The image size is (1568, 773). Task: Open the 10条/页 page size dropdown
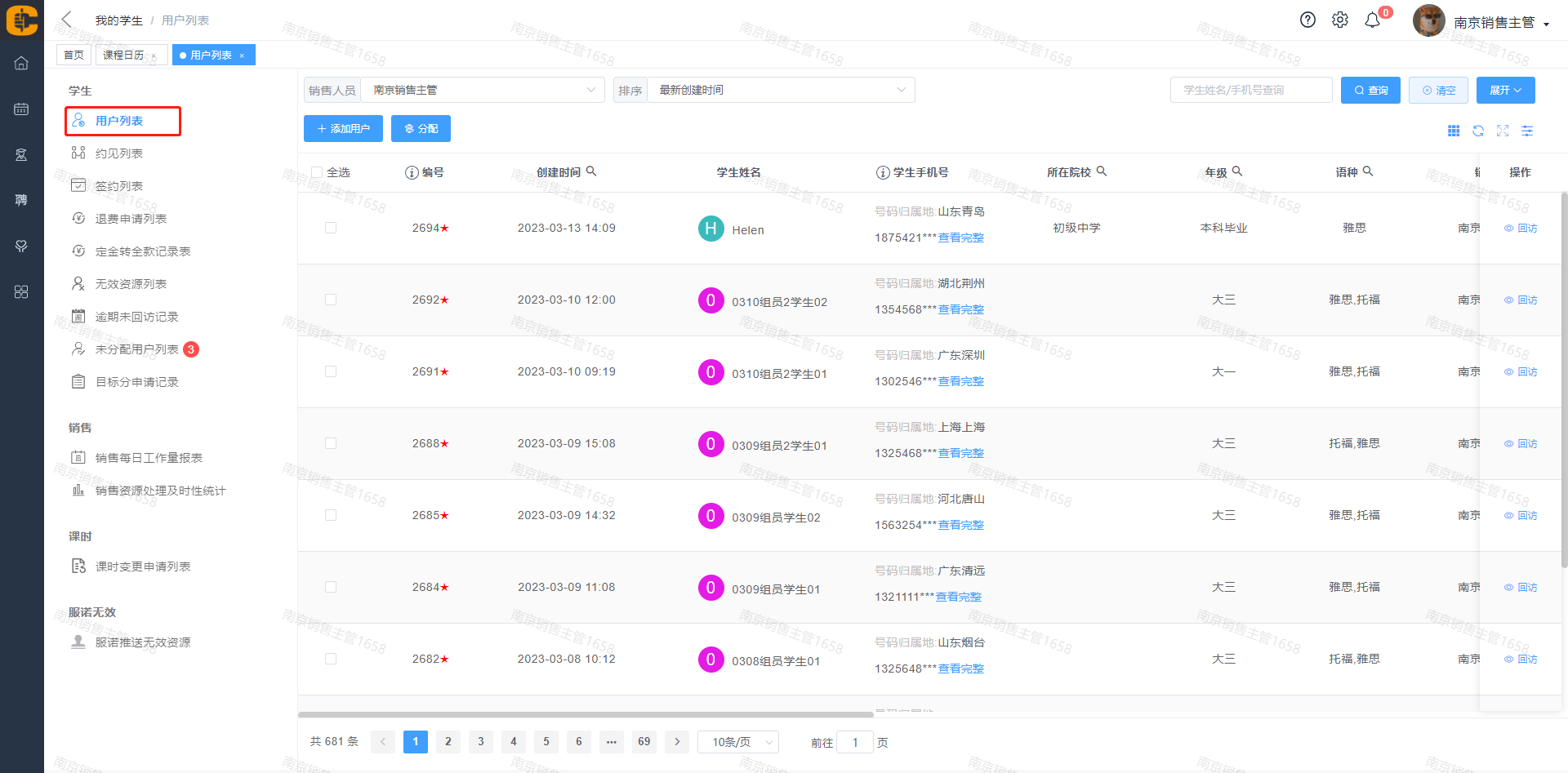click(x=738, y=742)
